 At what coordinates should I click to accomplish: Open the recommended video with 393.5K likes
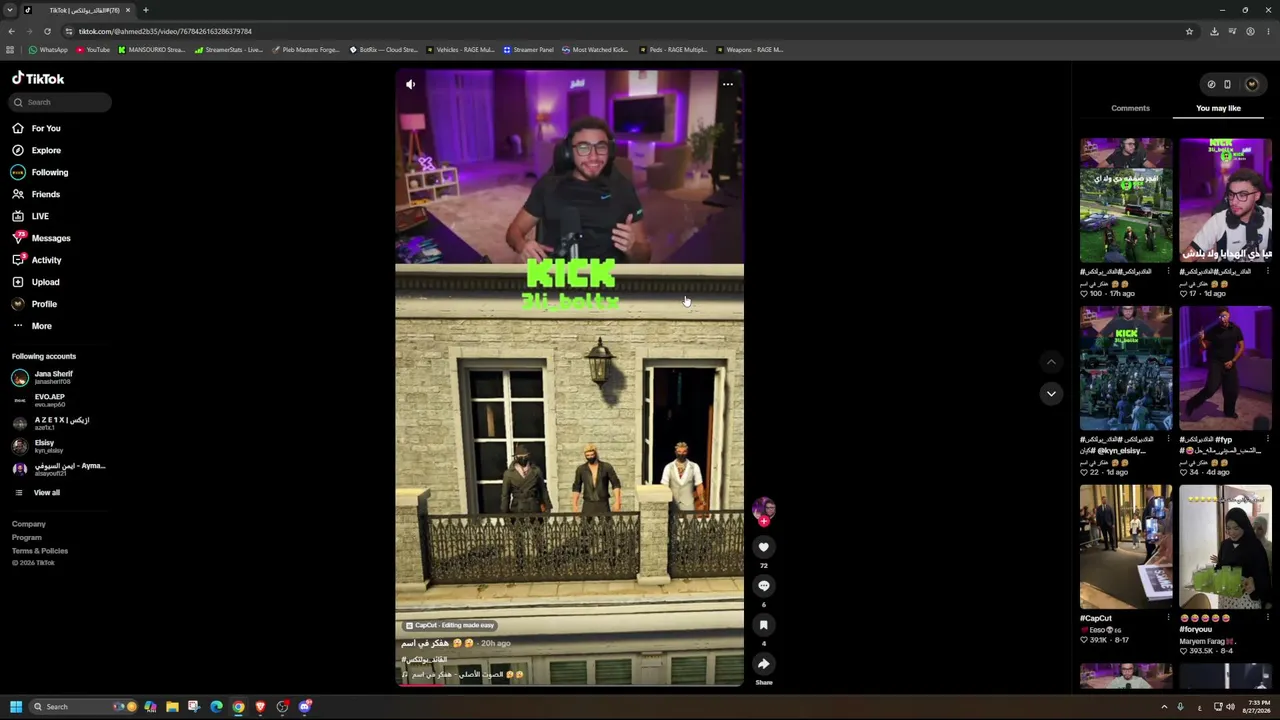click(x=1225, y=547)
